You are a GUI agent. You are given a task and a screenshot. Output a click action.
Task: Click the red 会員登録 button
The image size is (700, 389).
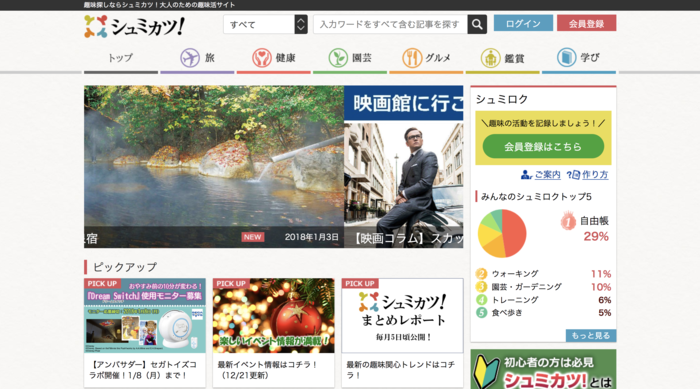[587, 23]
